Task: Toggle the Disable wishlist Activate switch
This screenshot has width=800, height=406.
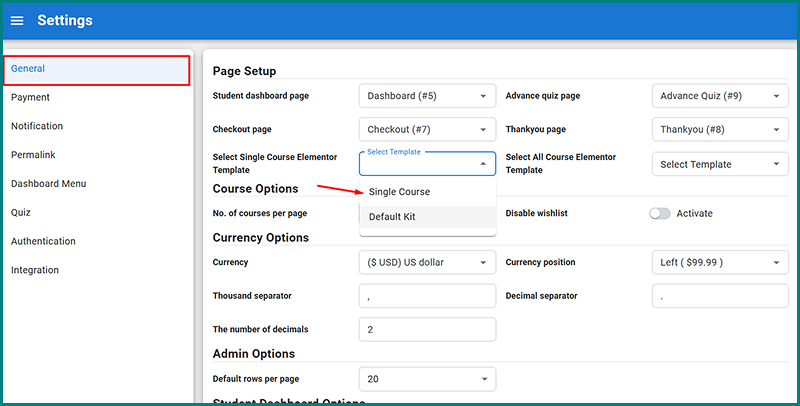Action: click(659, 213)
